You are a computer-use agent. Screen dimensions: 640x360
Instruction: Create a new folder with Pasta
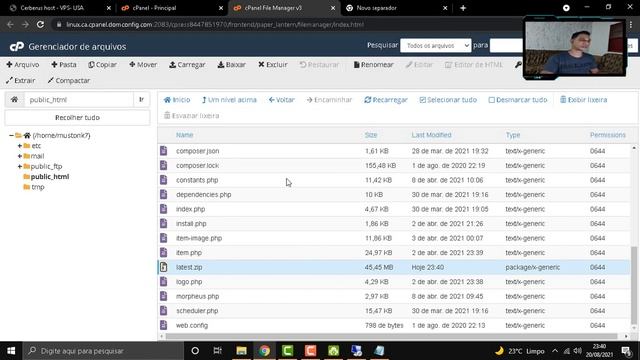tap(64, 64)
